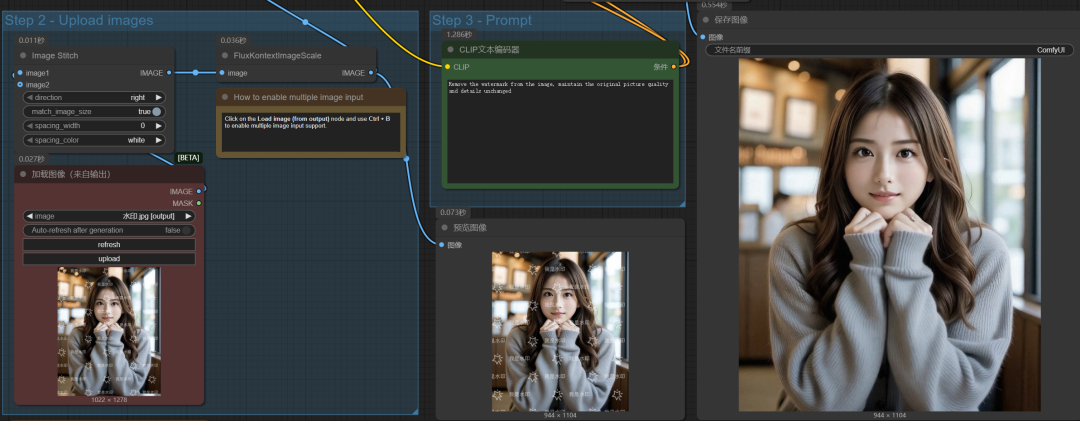Click the 1.286秒 timing badge above CLIP node
1080x421 pixels.
point(459,34)
